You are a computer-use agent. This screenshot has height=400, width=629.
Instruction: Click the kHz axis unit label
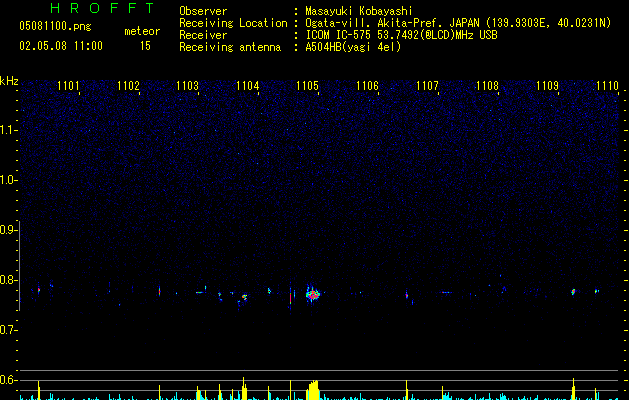[x=9, y=81]
